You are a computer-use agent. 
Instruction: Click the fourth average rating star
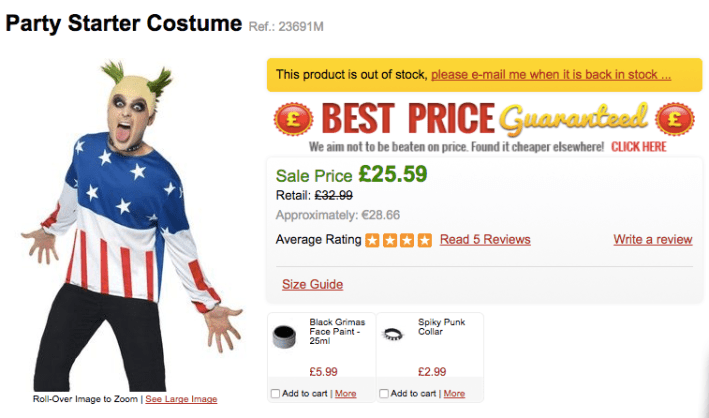click(x=424, y=240)
